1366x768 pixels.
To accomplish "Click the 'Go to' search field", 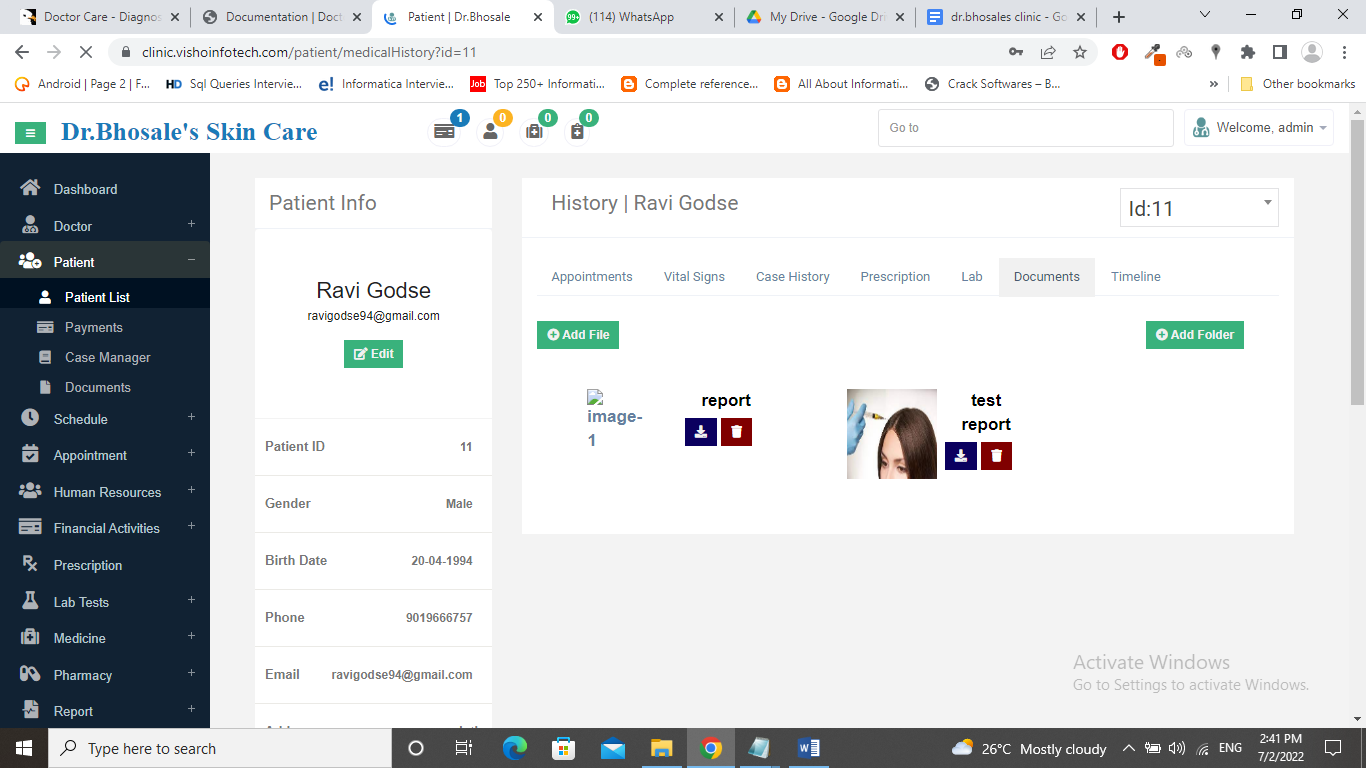I will (1025, 128).
